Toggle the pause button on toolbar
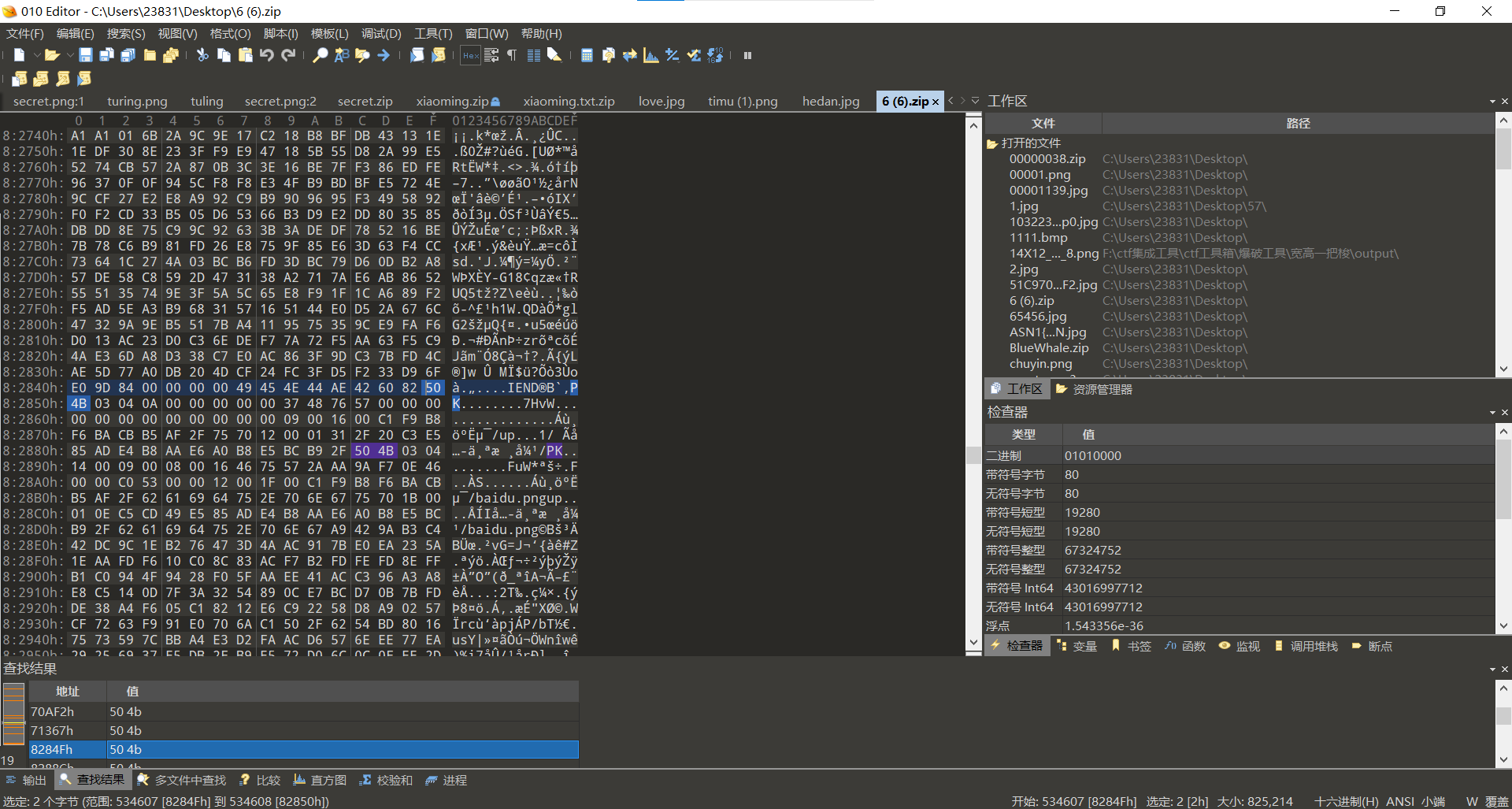Image resolution: width=1512 pixels, height=809 pixels. (x=747, y=55)
